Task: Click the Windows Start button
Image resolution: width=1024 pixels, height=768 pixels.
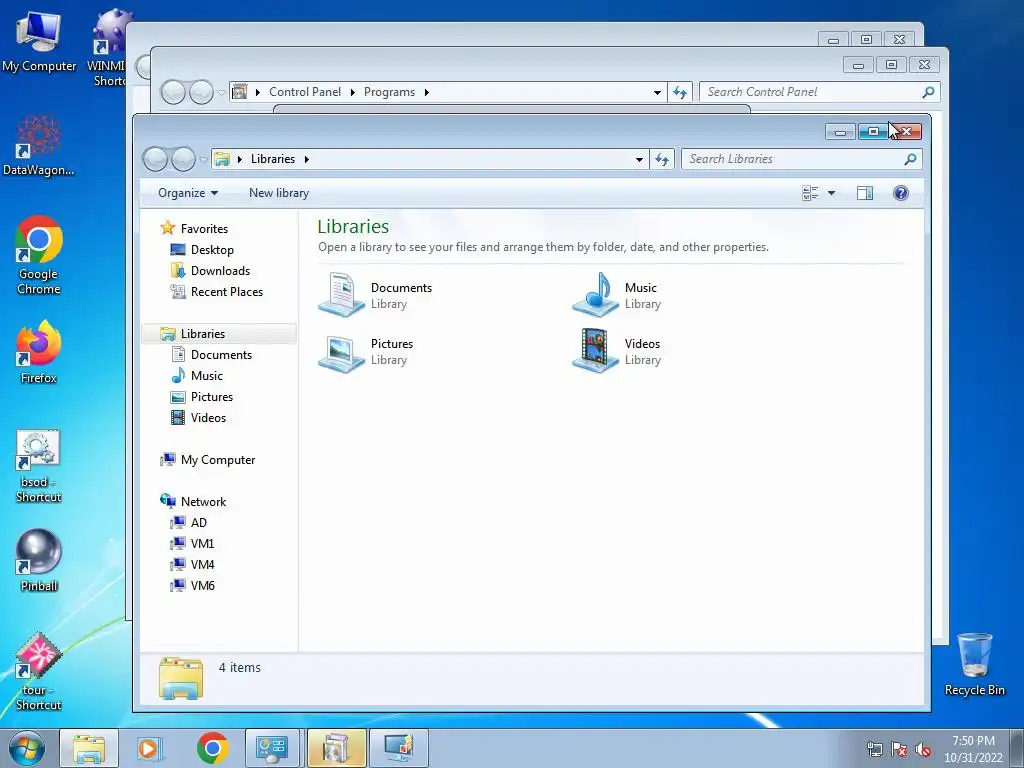Action: (27, 748)
